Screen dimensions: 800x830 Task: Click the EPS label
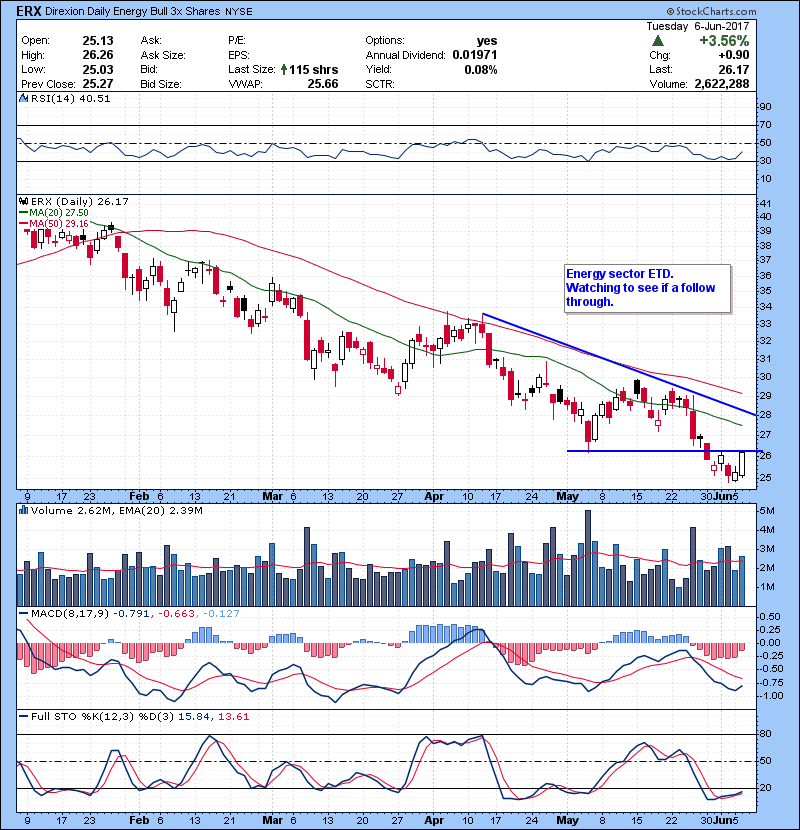coord(239,55)
